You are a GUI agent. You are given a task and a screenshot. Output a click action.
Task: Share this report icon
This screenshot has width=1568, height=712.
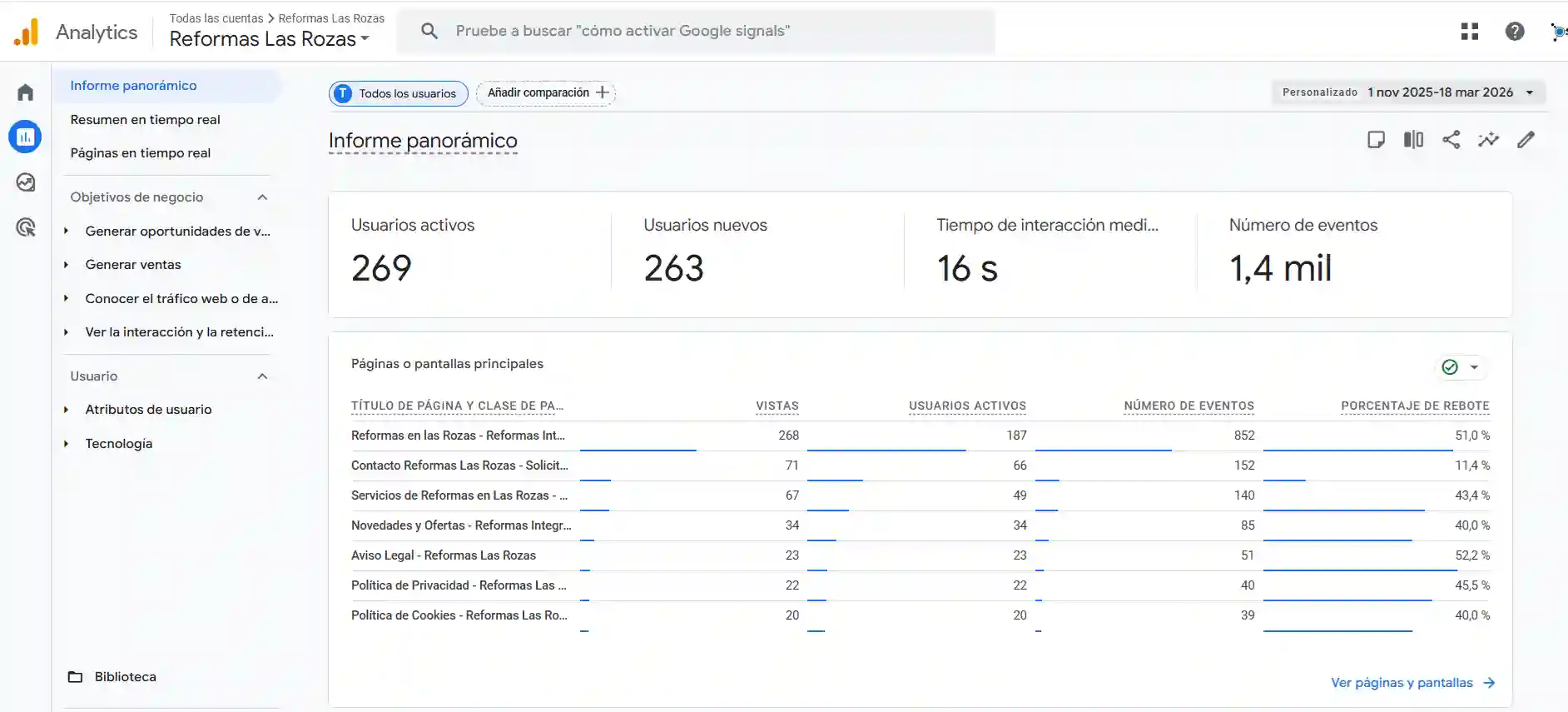point(1451,139)
